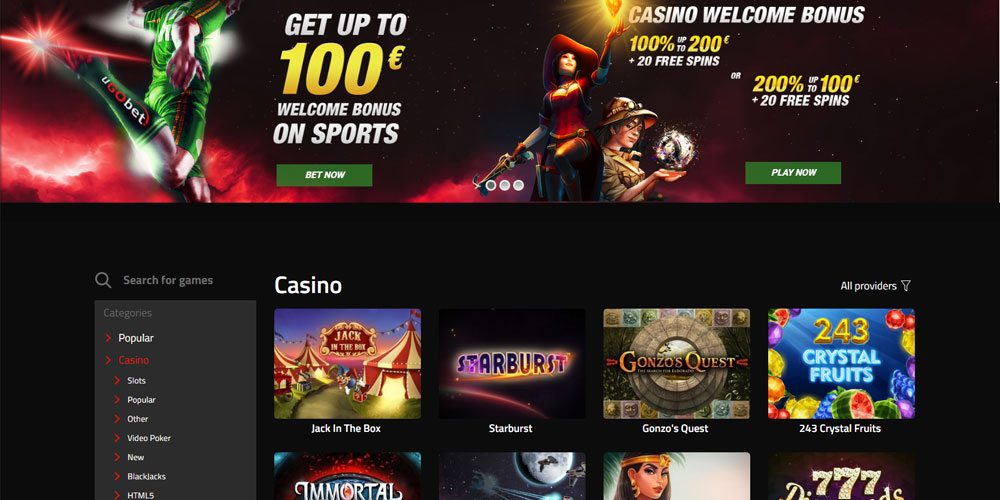The width and height of the screenshot is (1000, 500).
Task: Expand the top-level Popular category chevron
Action: (x=108, y=338)
